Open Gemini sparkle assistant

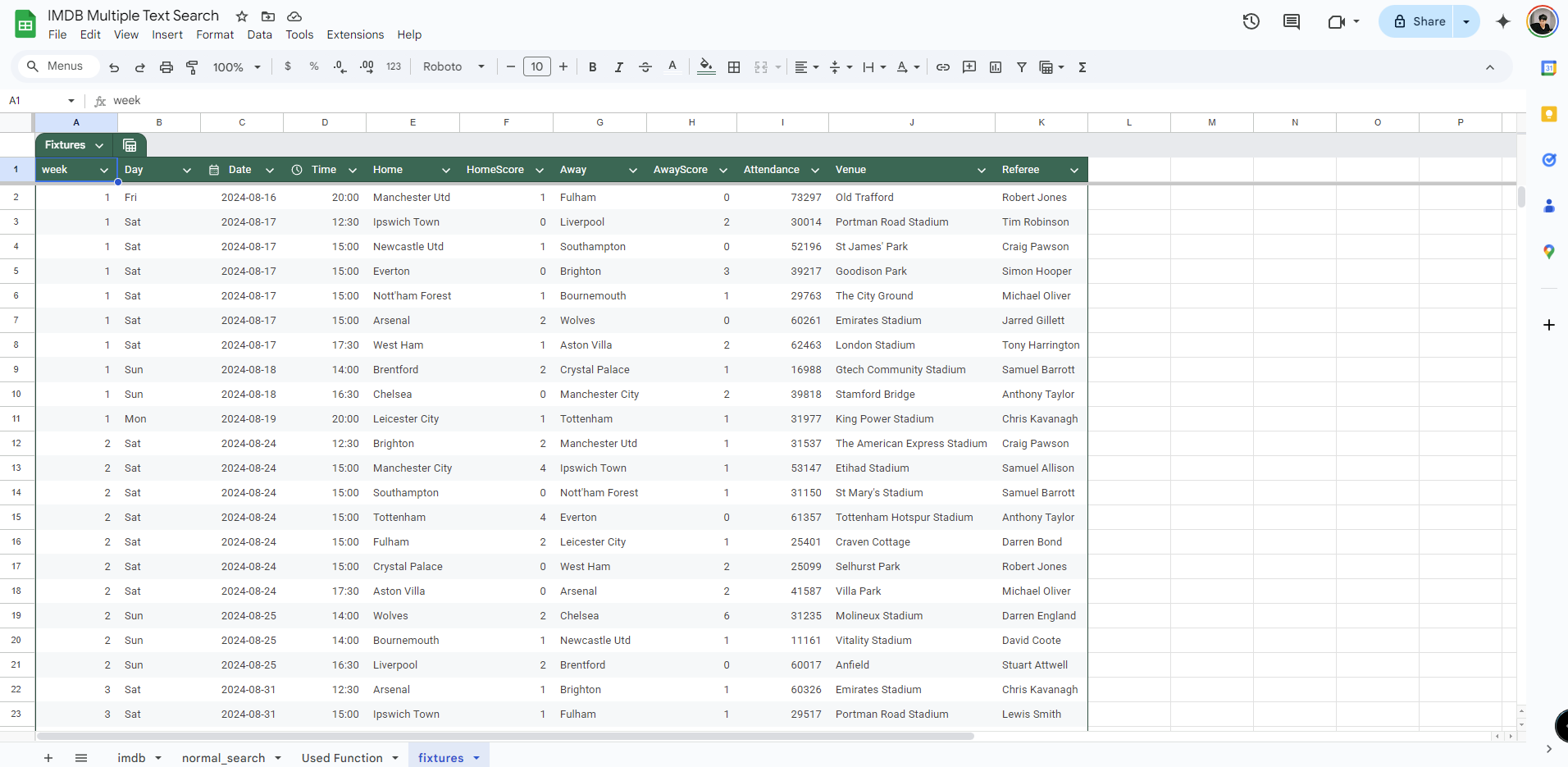[x=1503, y=21]
